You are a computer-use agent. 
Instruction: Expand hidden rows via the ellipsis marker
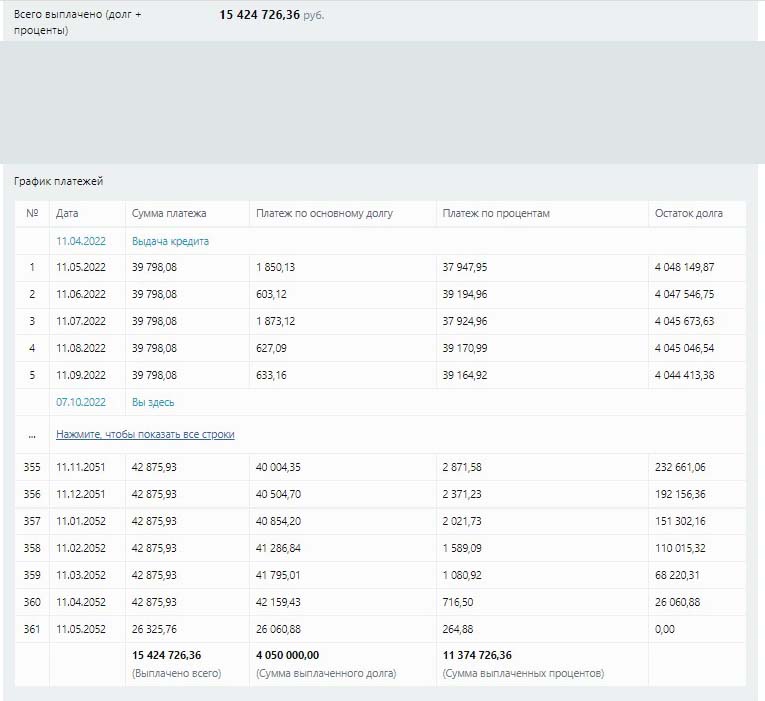coord(32,434)
